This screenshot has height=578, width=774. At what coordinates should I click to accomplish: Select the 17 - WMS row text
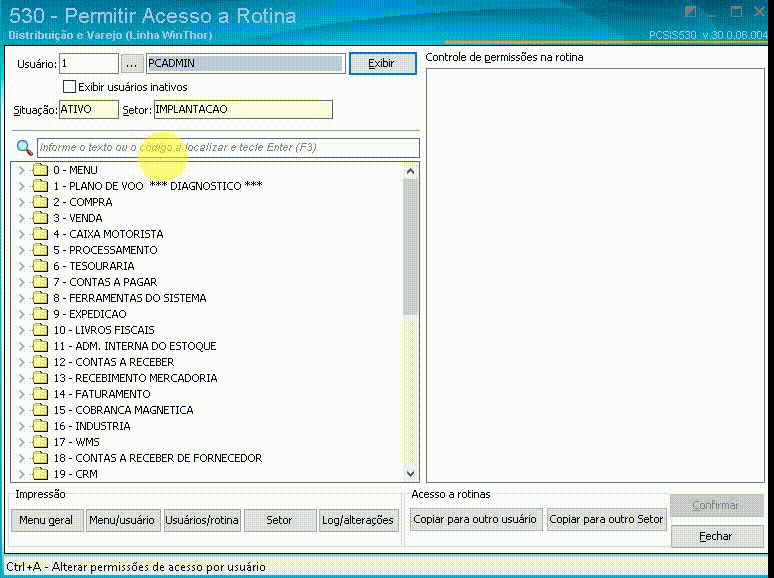pos(77,442)
